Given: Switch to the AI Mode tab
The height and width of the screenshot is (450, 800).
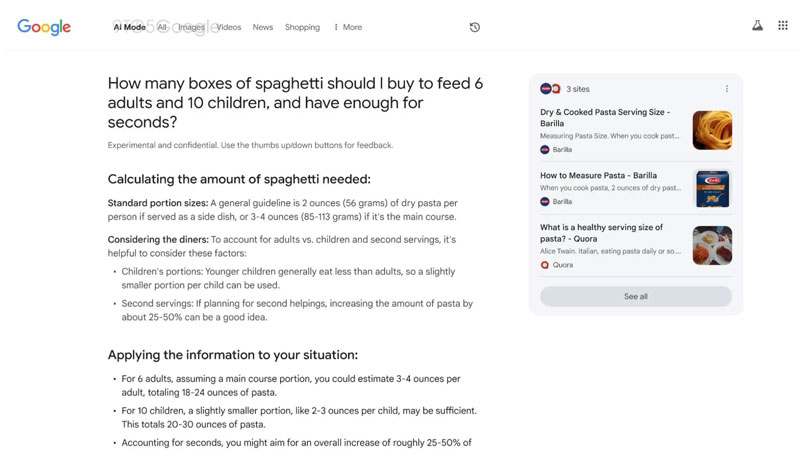Looking at the screenshot, I should click(129, 27).
